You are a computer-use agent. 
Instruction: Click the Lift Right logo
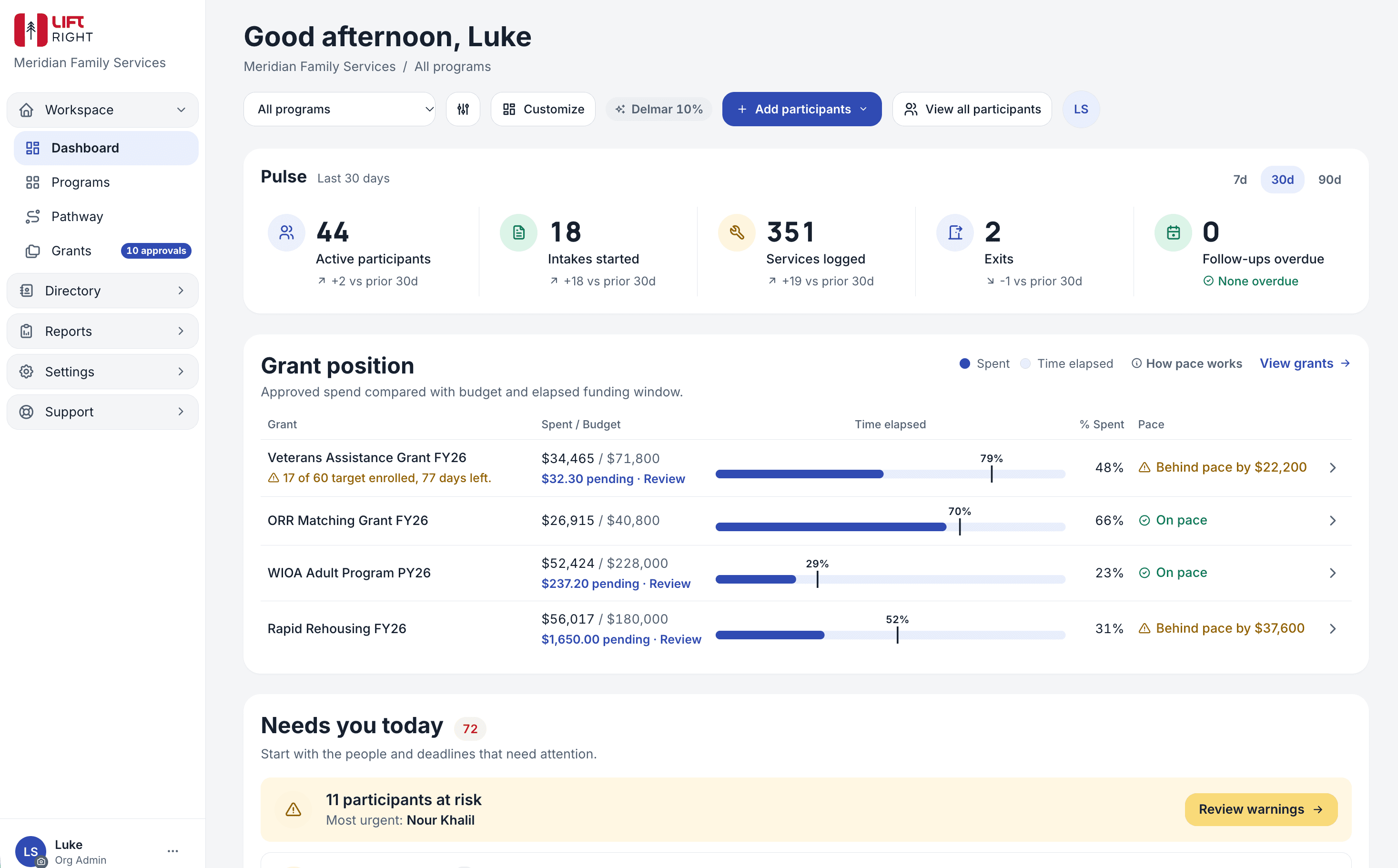[x=53, y=30]
